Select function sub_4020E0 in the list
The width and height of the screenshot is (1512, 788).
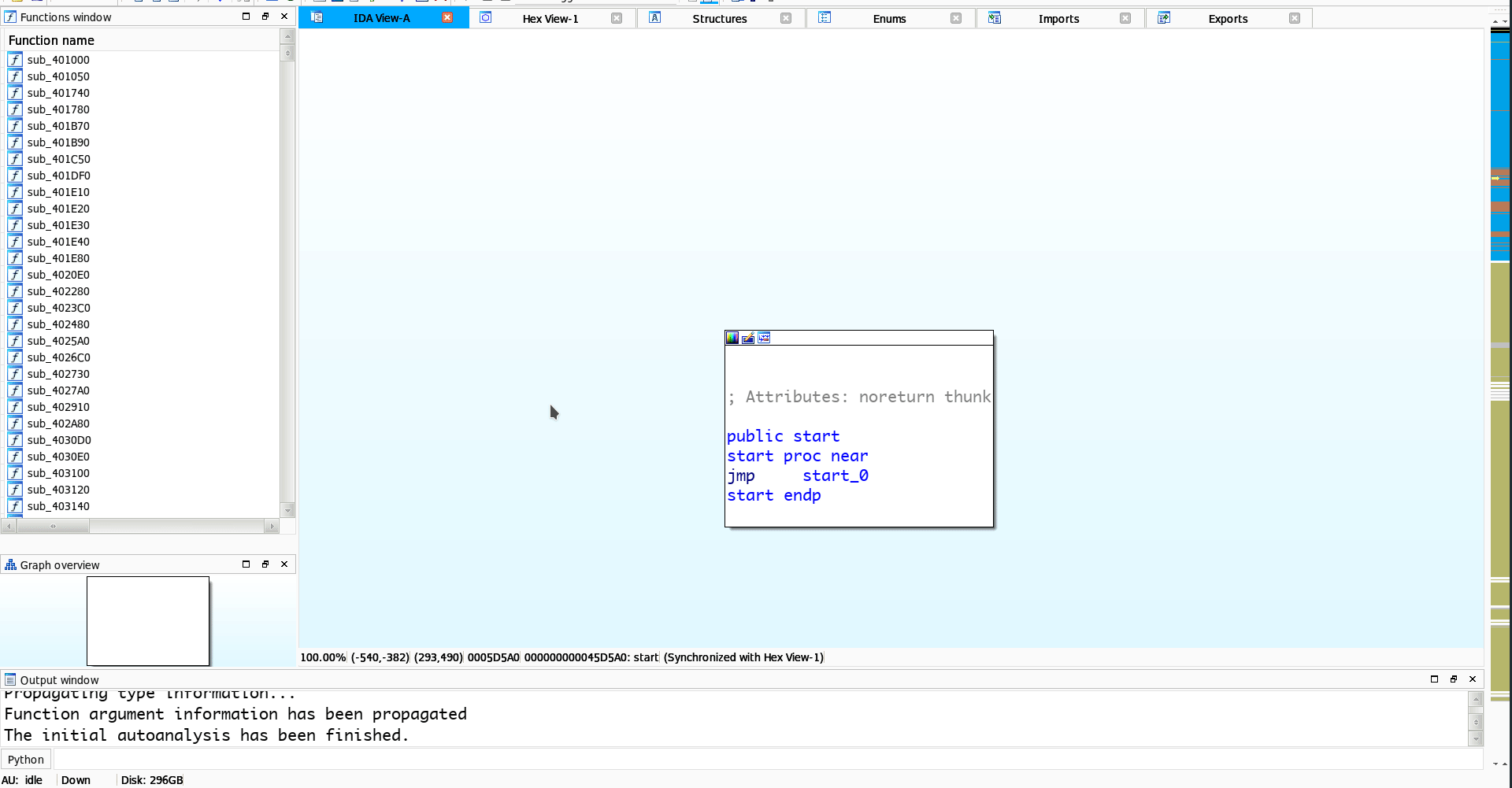[x=142, y=275]
